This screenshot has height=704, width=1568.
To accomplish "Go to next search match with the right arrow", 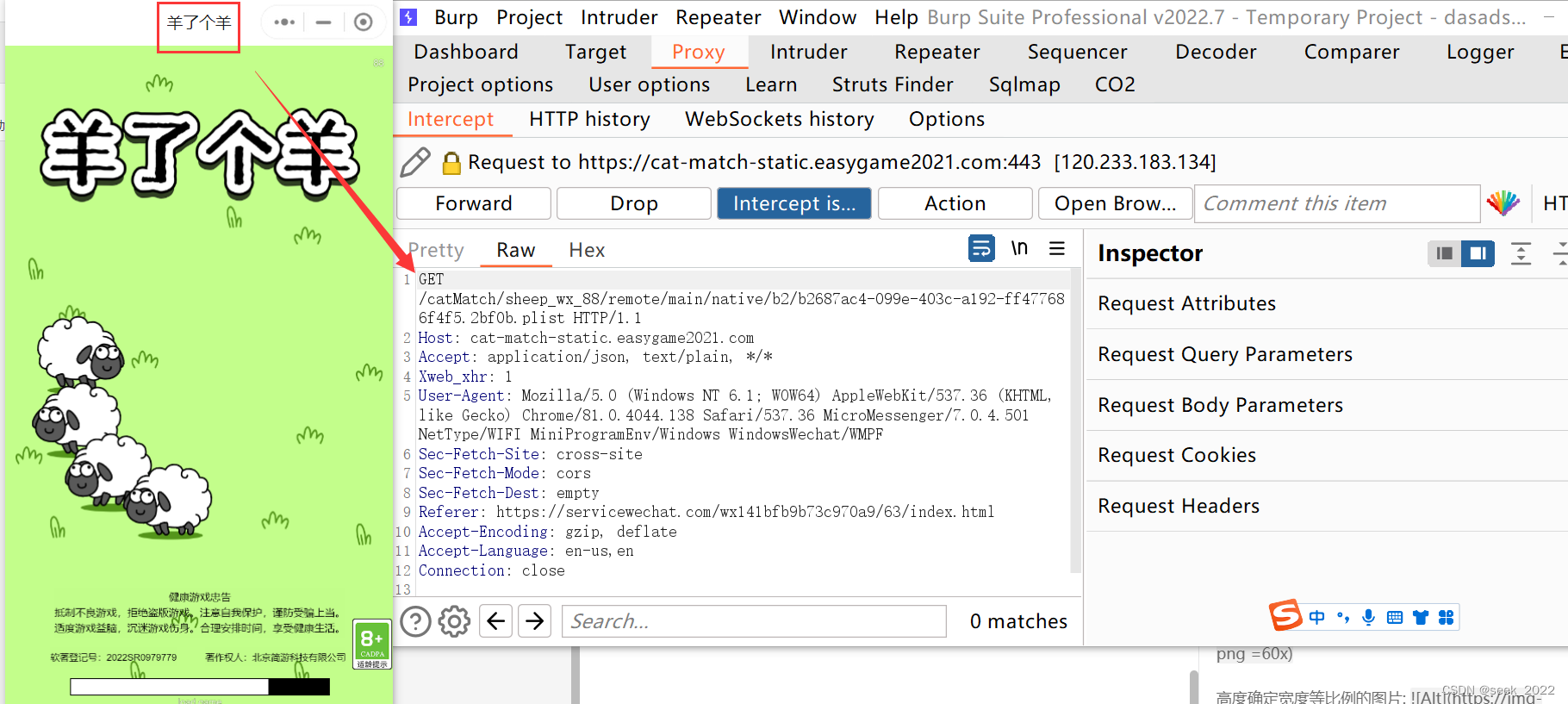I will coord(535,620).
